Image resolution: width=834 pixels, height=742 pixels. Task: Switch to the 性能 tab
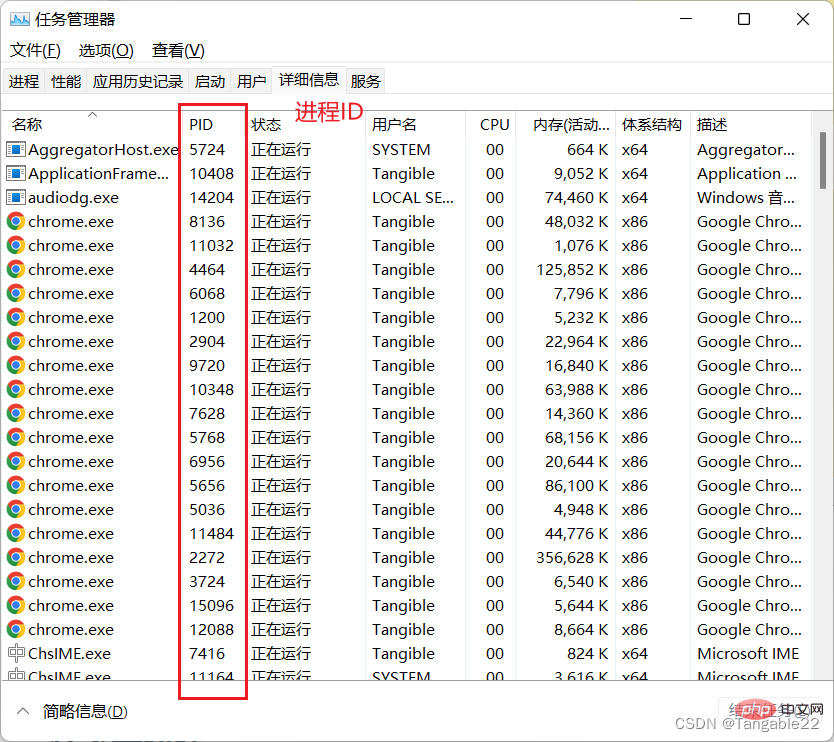(x=66, y=81)
